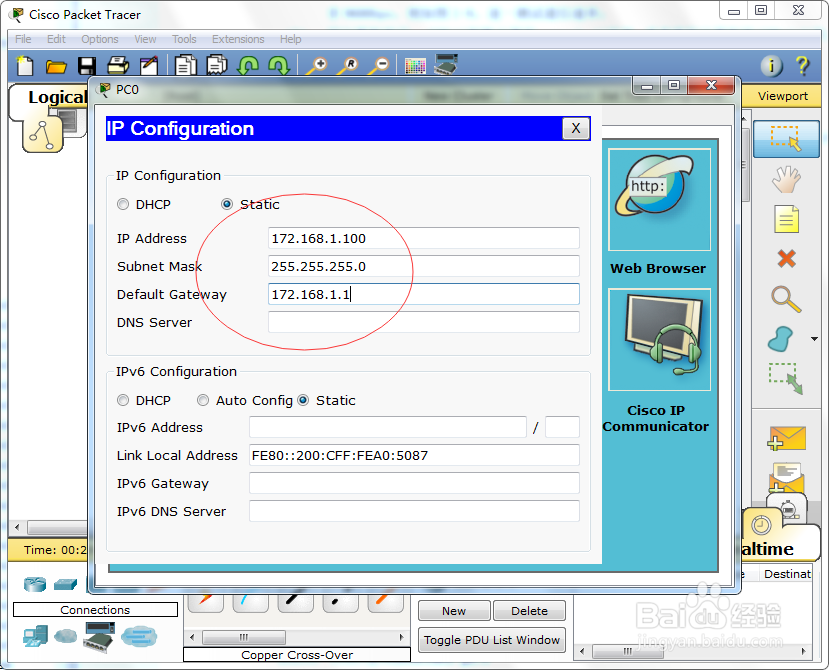The height and width of the screenshot is (670, 829).
Task: Open help with the question mark icon
Action: coord(802,66)
